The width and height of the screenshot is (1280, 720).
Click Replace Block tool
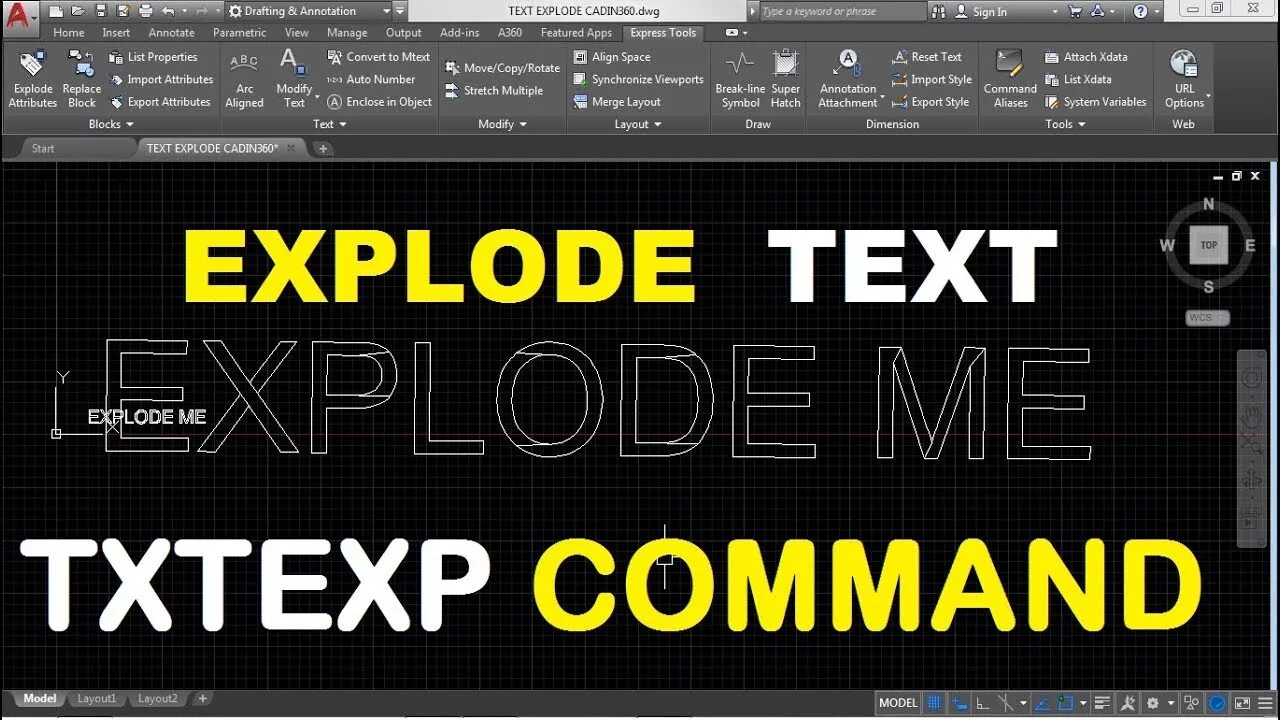click(82, 79)
